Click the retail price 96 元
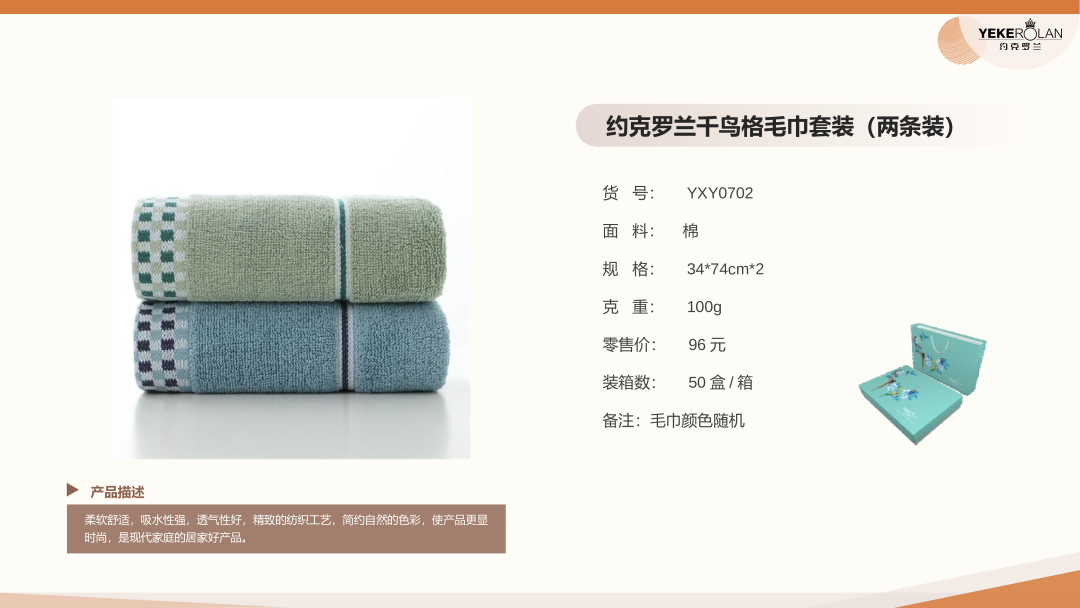Screen dimensions: 1080x608 click(x=707, y=344)
